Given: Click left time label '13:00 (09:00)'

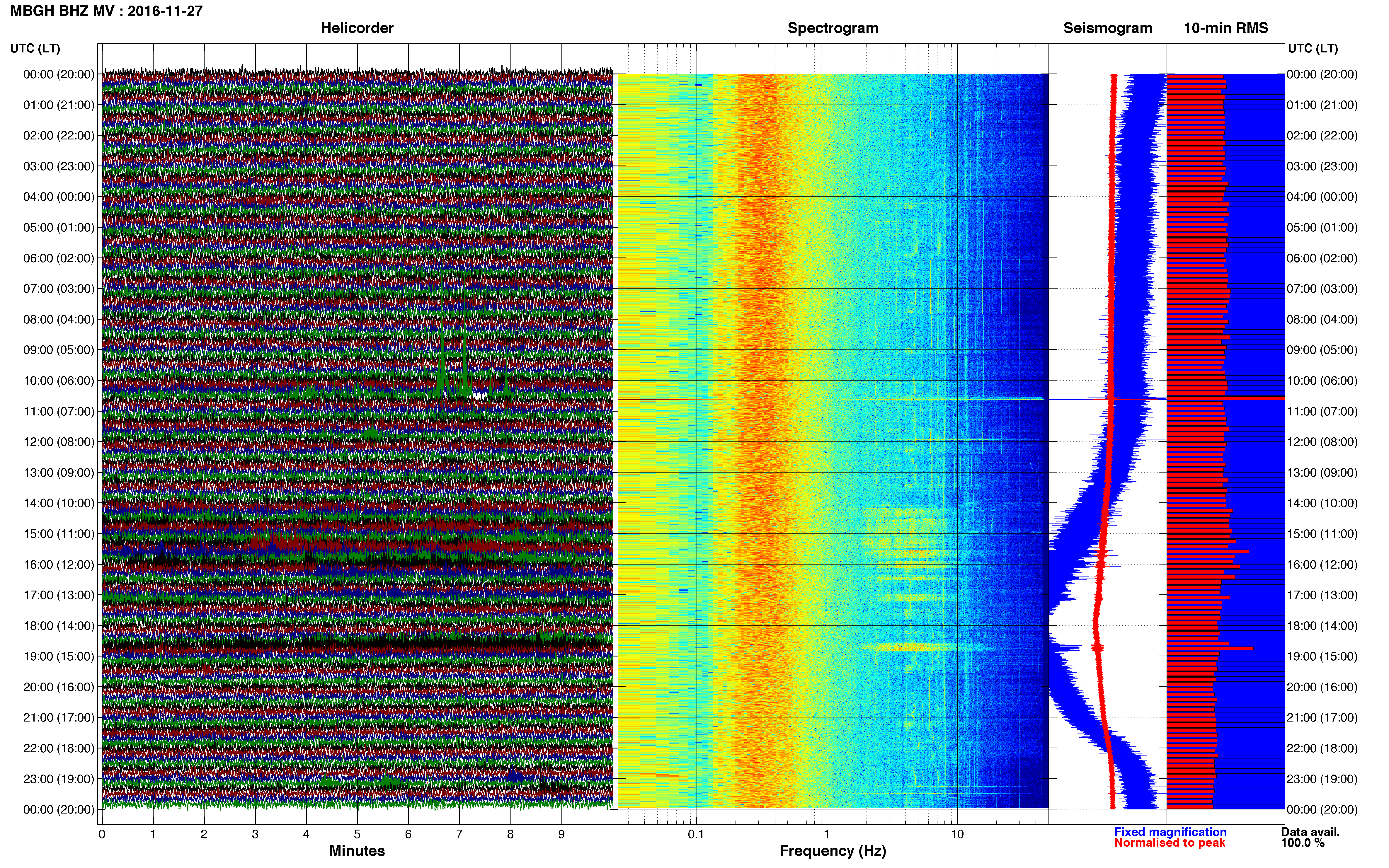Looking at the screenshot, I should click(59, 473).
